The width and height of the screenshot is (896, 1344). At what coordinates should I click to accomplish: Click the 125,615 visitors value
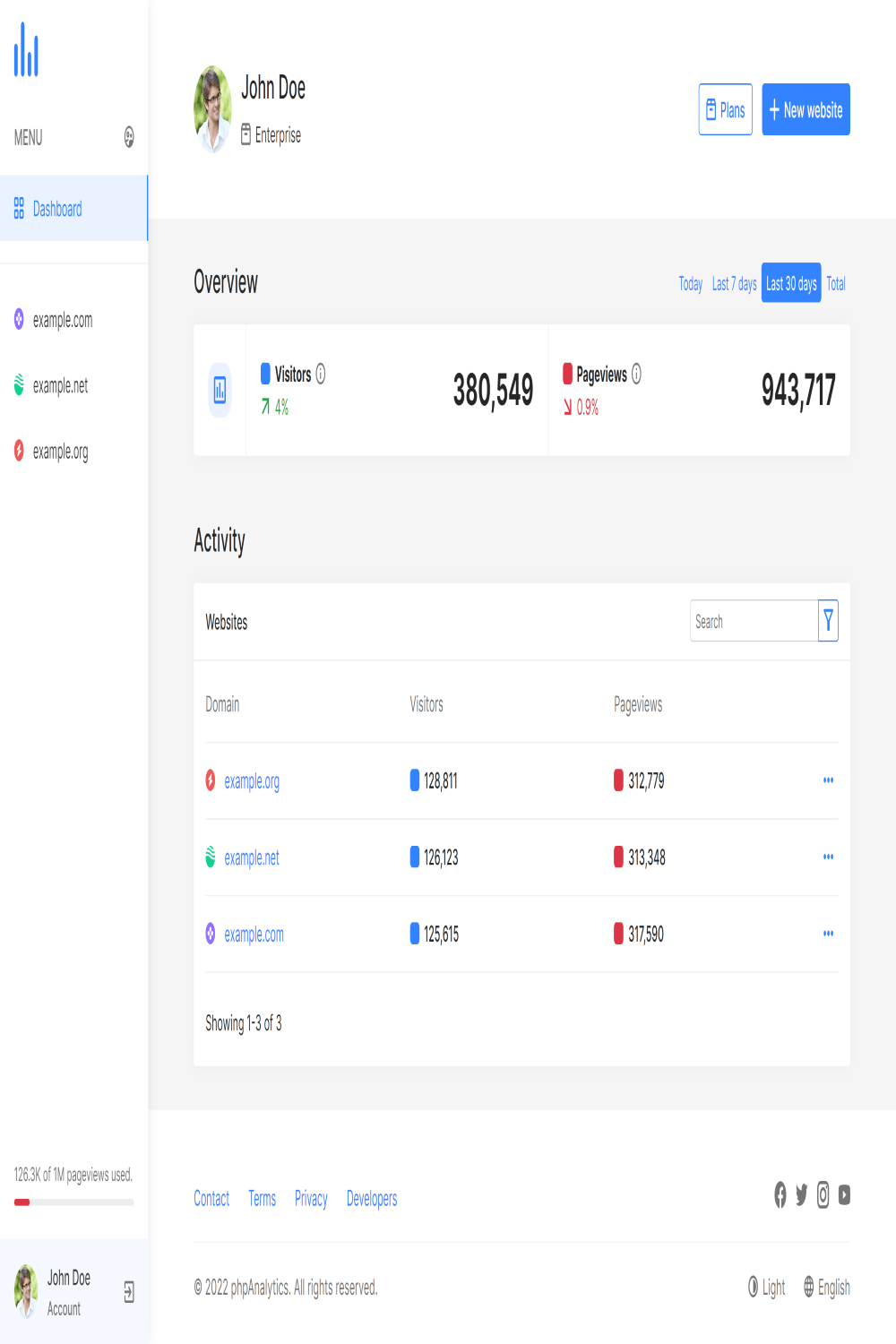[x=442, y=935]
